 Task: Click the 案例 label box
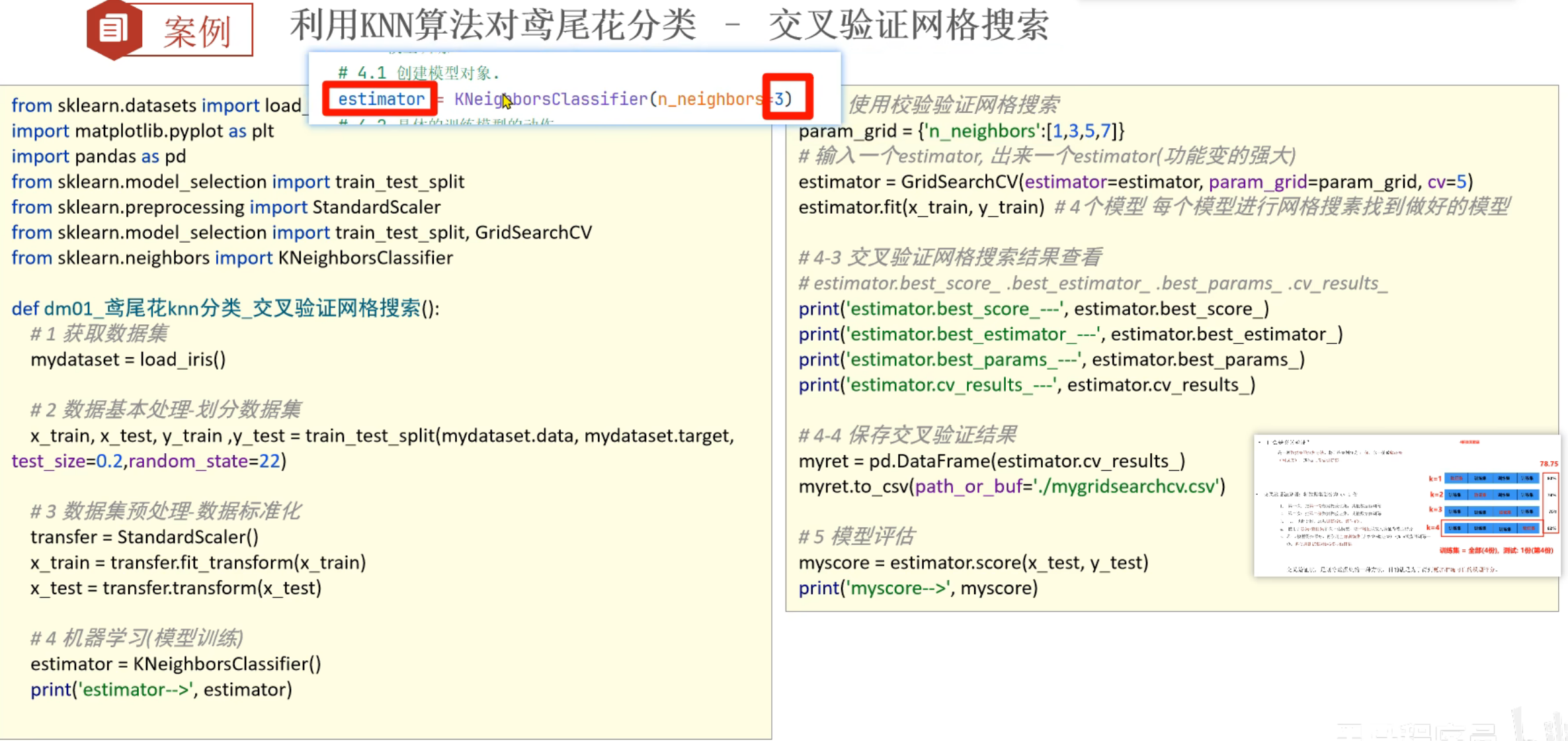pos(197,30)
